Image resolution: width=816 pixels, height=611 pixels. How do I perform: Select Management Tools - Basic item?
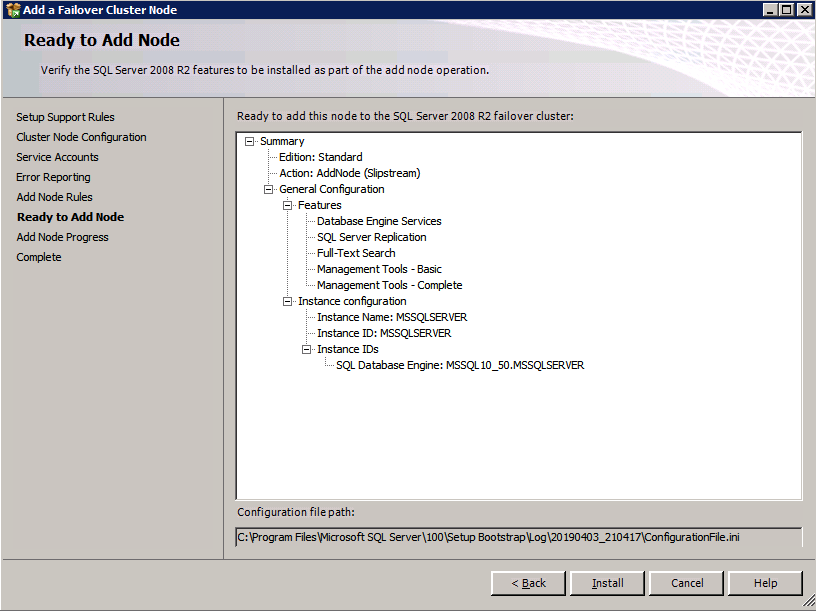(x=379, y=269)
